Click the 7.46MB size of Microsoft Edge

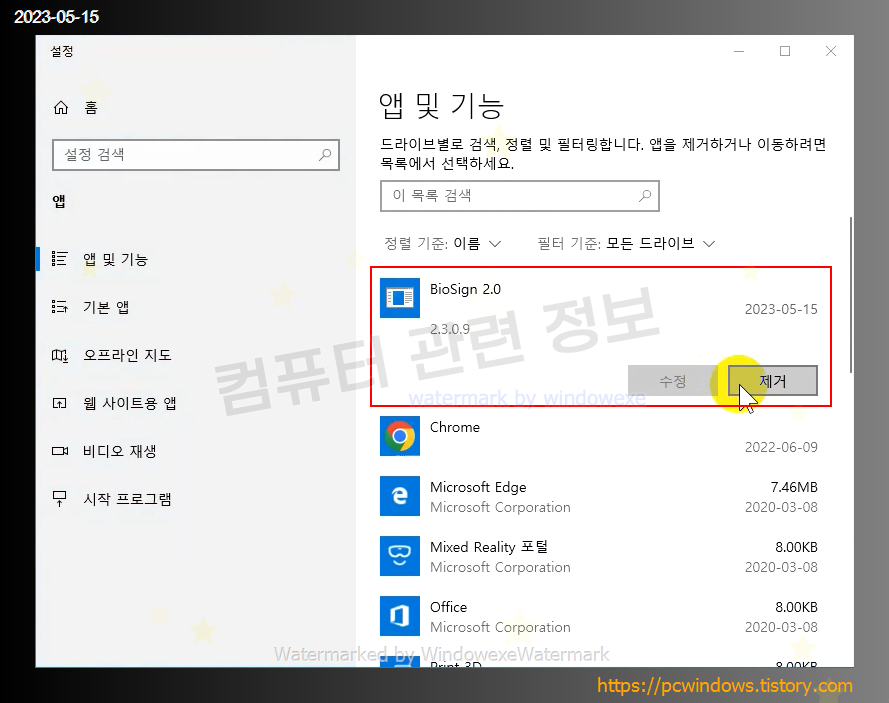tap(794, 487)
